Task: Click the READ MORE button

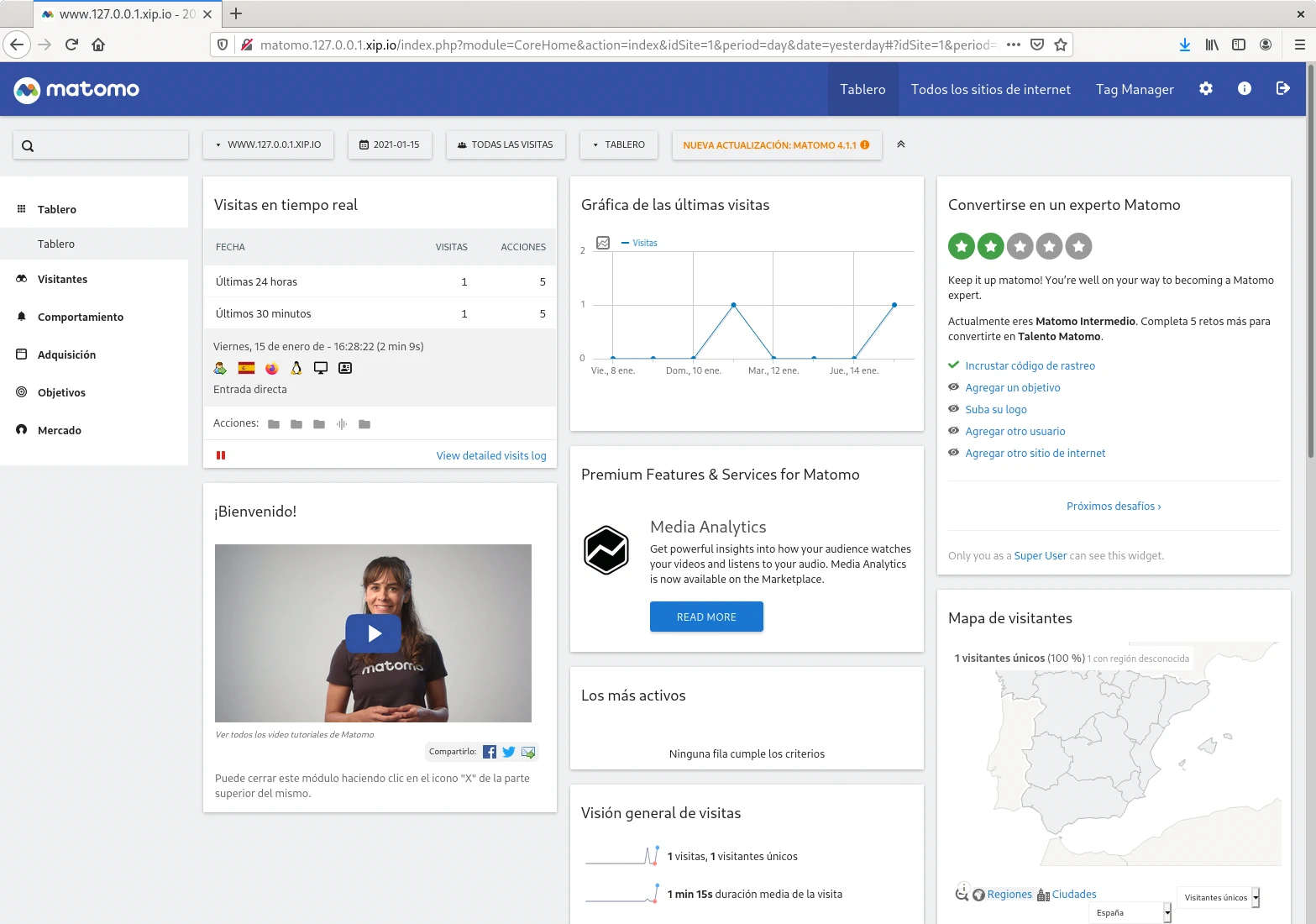Action: (706, 617)
